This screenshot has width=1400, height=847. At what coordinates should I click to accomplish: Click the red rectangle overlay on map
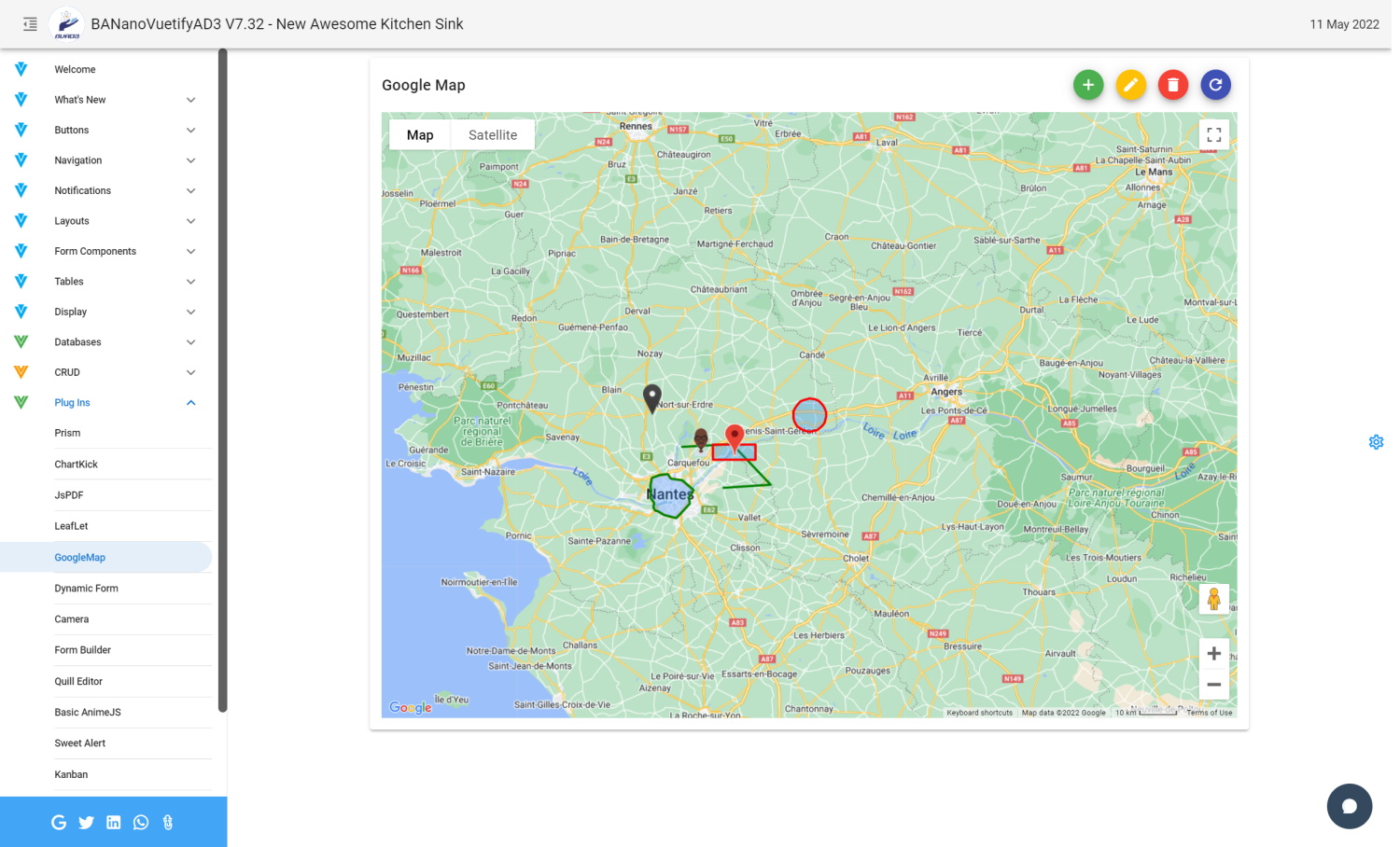734,451
